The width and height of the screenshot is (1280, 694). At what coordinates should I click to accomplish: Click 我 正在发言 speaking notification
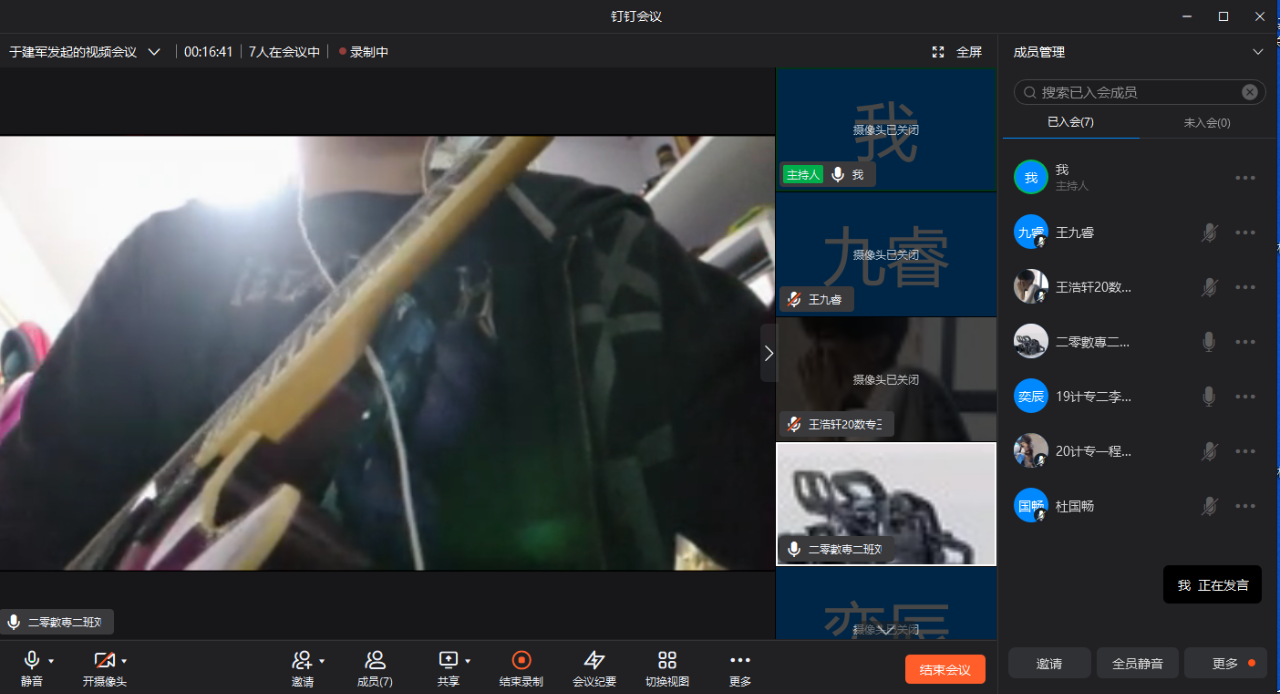[1212, 585]
